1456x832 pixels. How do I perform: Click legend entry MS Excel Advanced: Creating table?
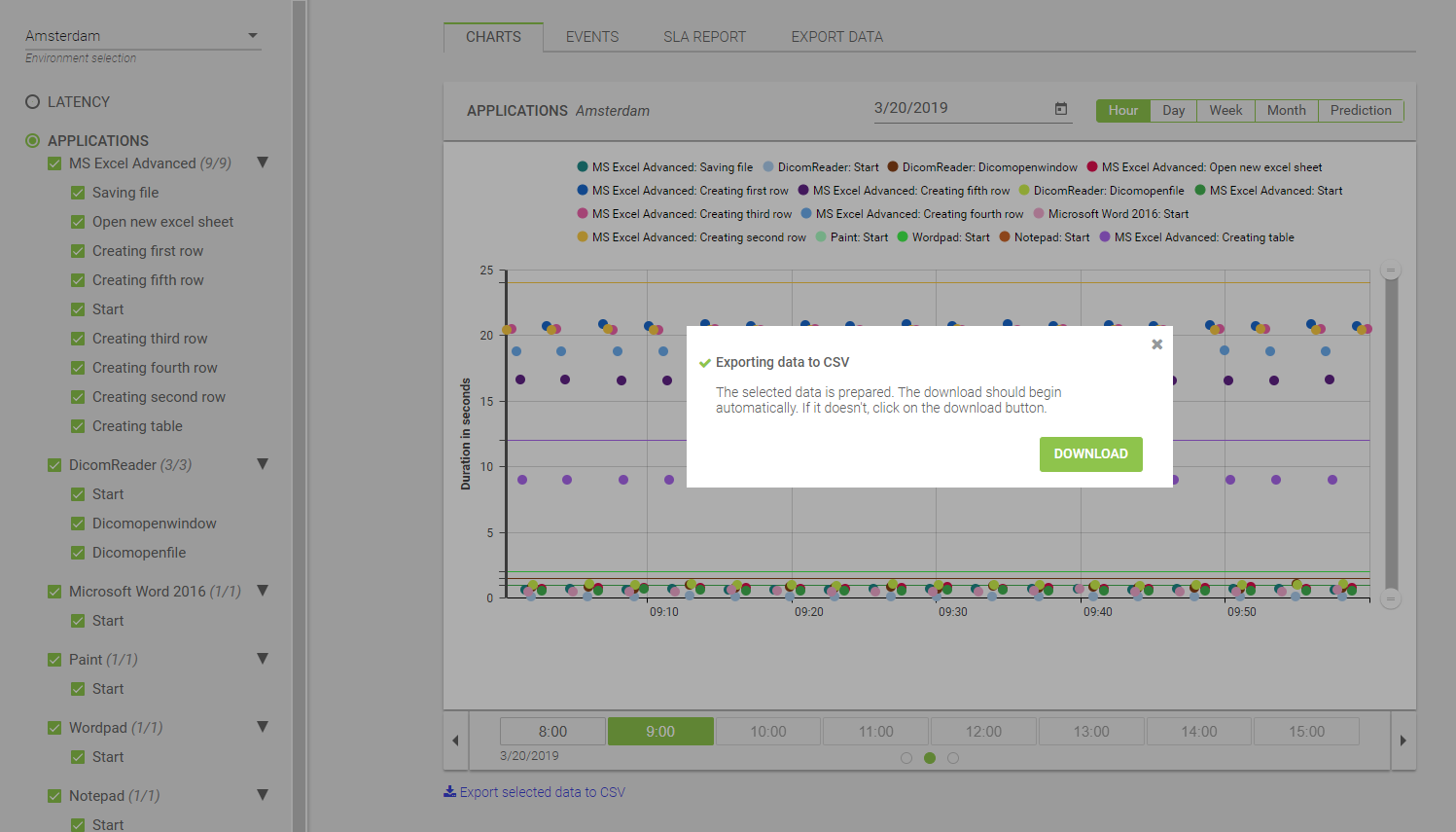[1196, 237]
